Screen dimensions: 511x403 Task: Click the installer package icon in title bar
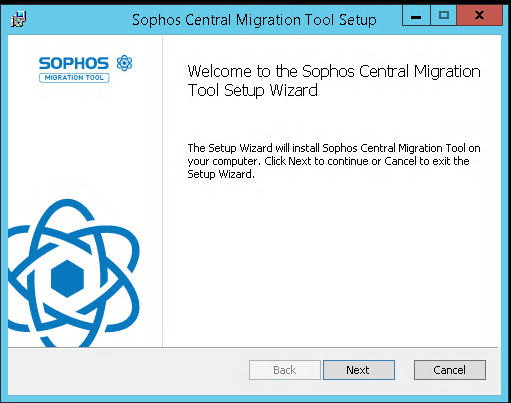click(18, 19)
